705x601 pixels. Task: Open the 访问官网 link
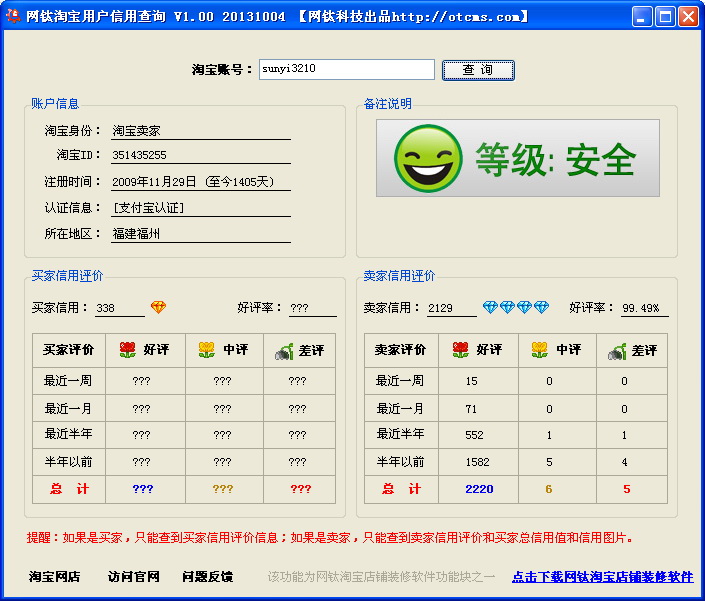(134, 576)
